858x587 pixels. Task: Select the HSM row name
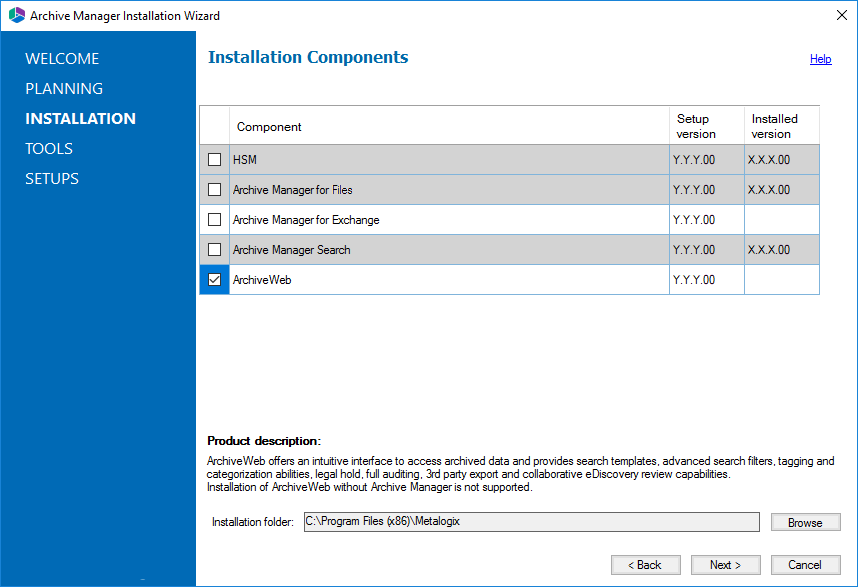245,160
